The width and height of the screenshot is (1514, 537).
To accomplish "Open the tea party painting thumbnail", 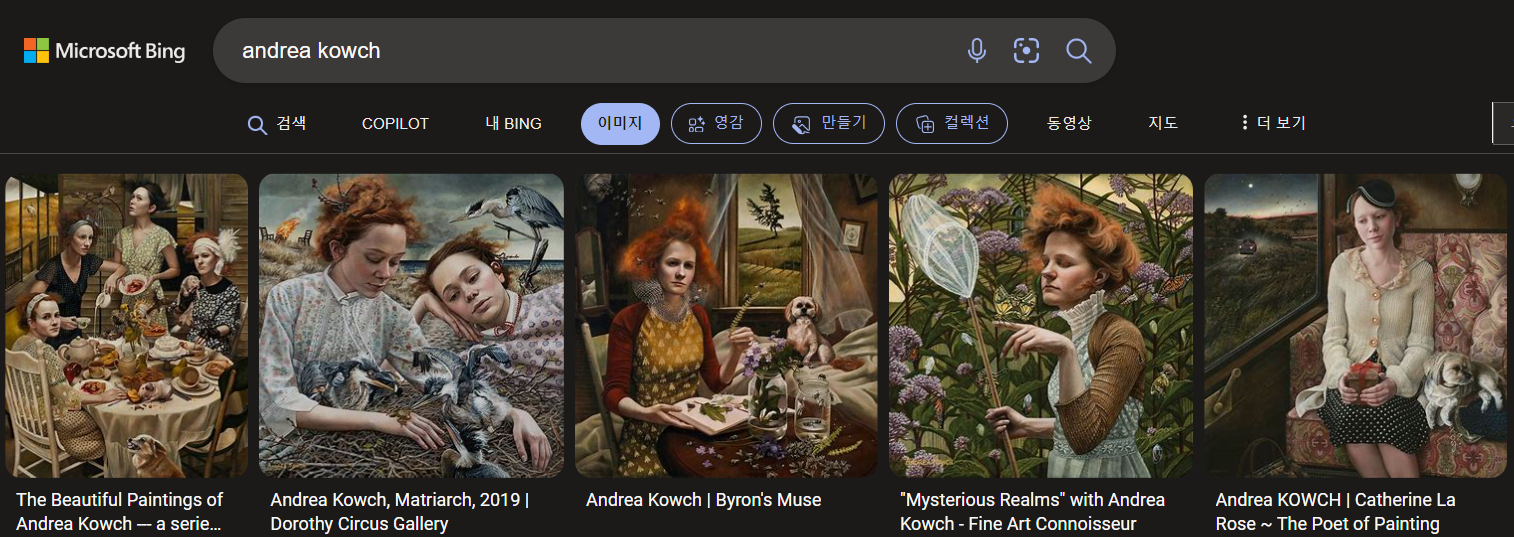I will 126,326.
